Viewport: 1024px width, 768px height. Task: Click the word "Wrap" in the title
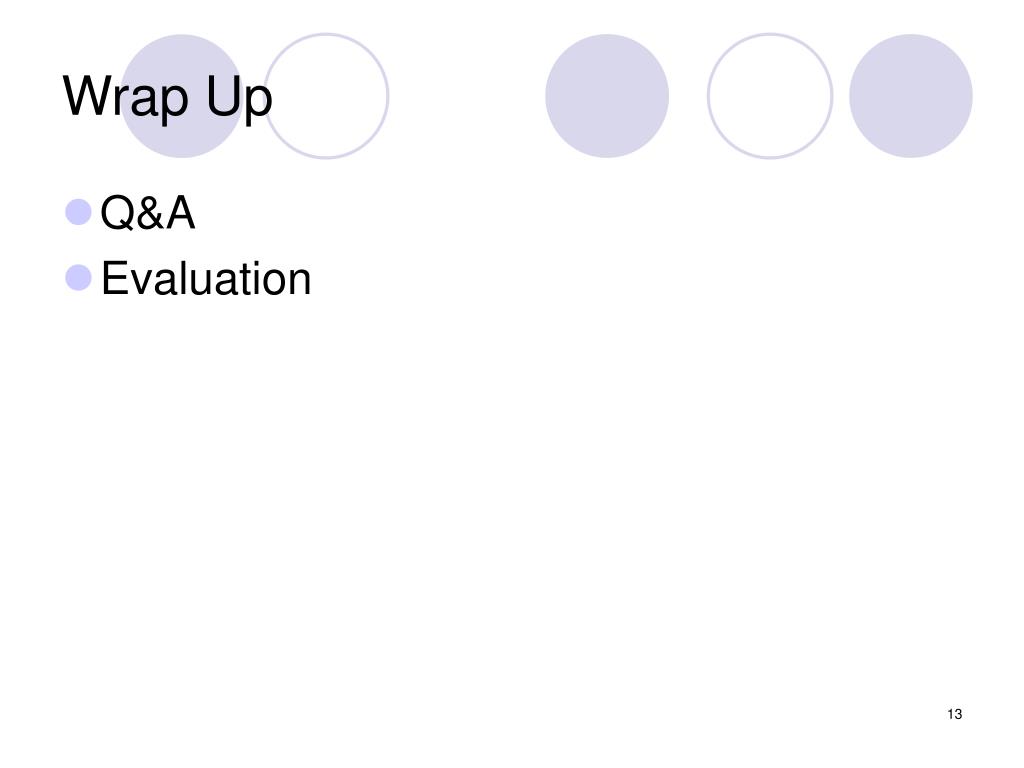(x=125, y=97)
